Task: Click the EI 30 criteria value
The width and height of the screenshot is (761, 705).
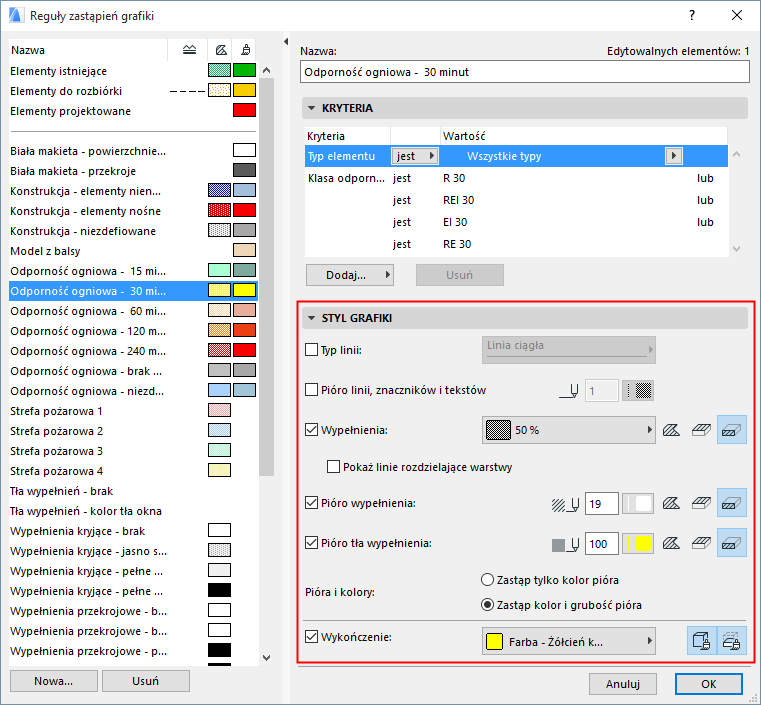Action: coord(455,222)
